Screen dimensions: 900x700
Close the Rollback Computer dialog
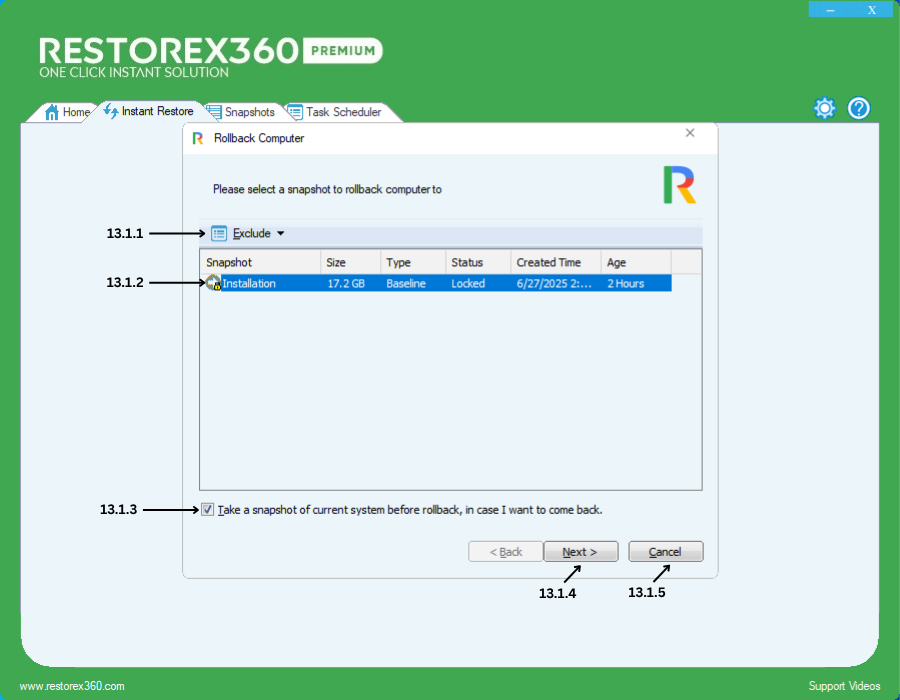point(690,133)
